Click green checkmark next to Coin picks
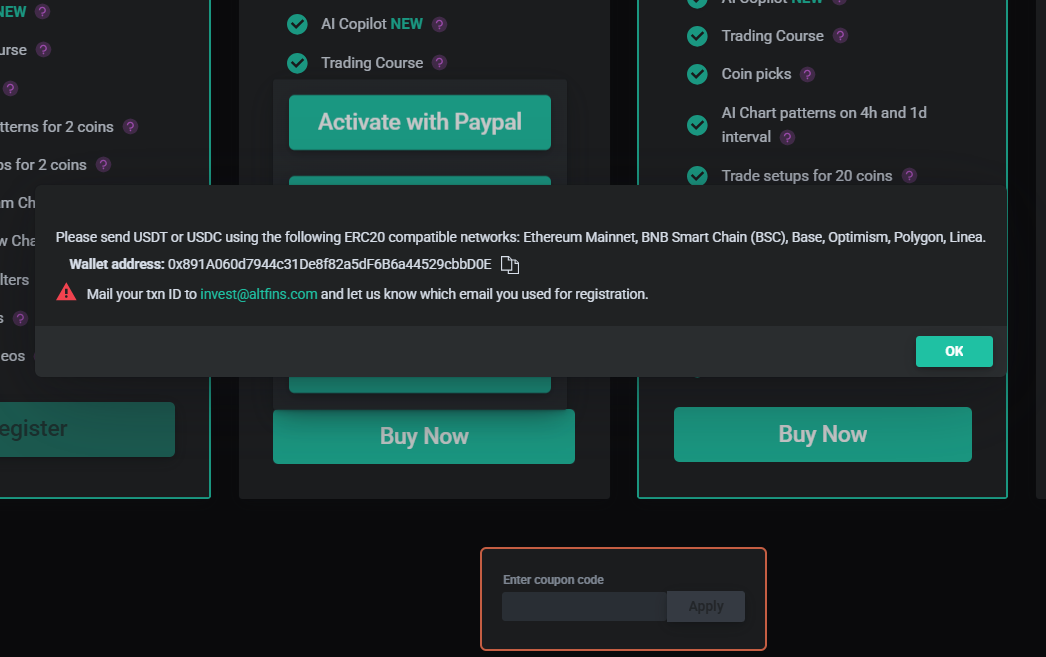The height and width of the screenshot is (657, 1046). (697, 74)
